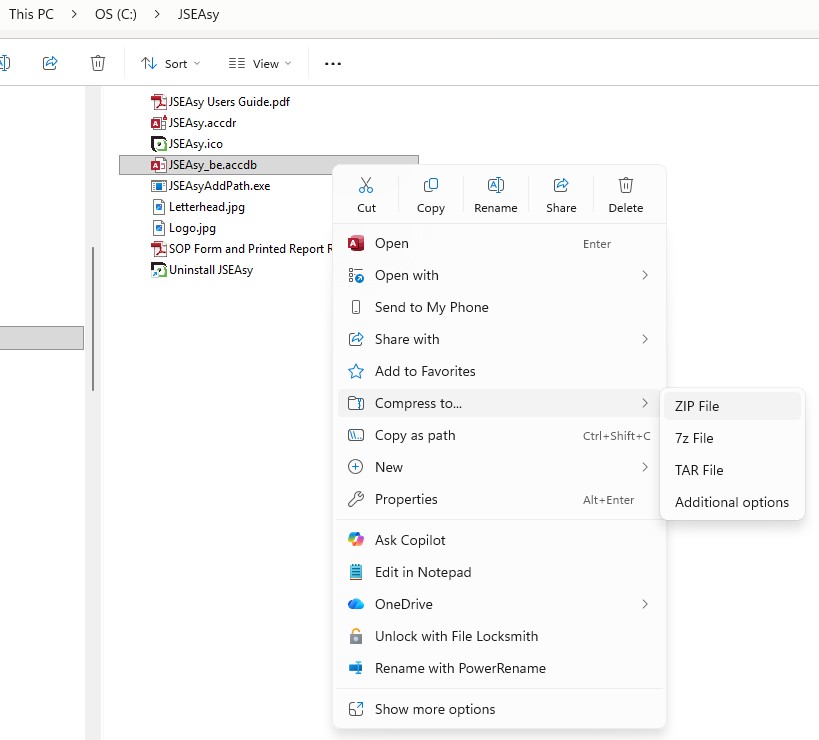Click chevron after This PC in breadcrumb
819x740 pixels.
74,14
